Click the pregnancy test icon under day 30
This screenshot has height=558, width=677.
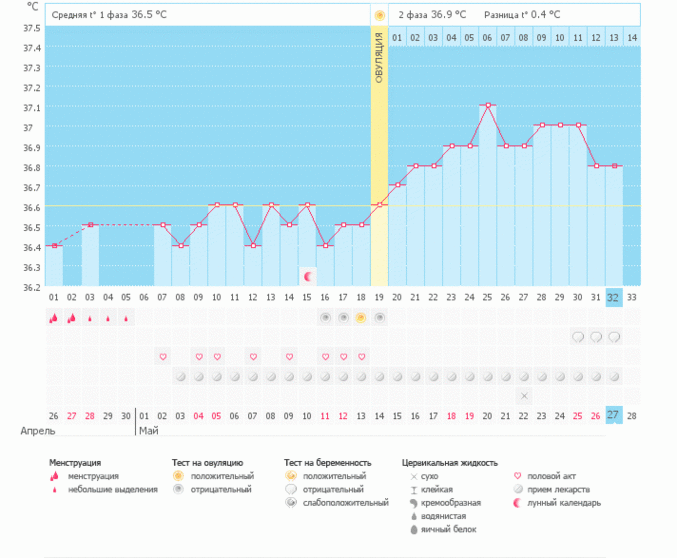(x=578, y=337)
